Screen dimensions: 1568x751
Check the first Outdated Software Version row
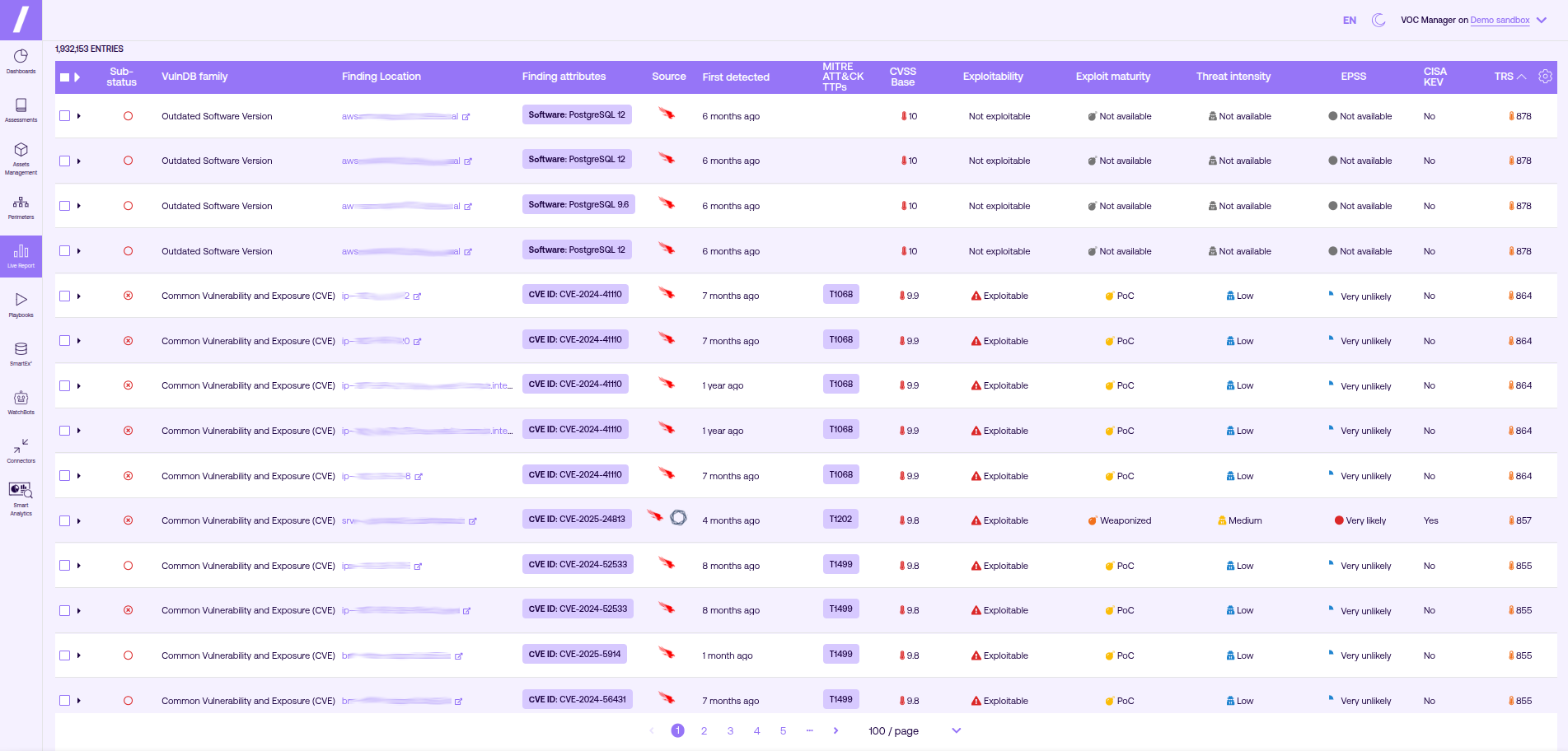64,116
